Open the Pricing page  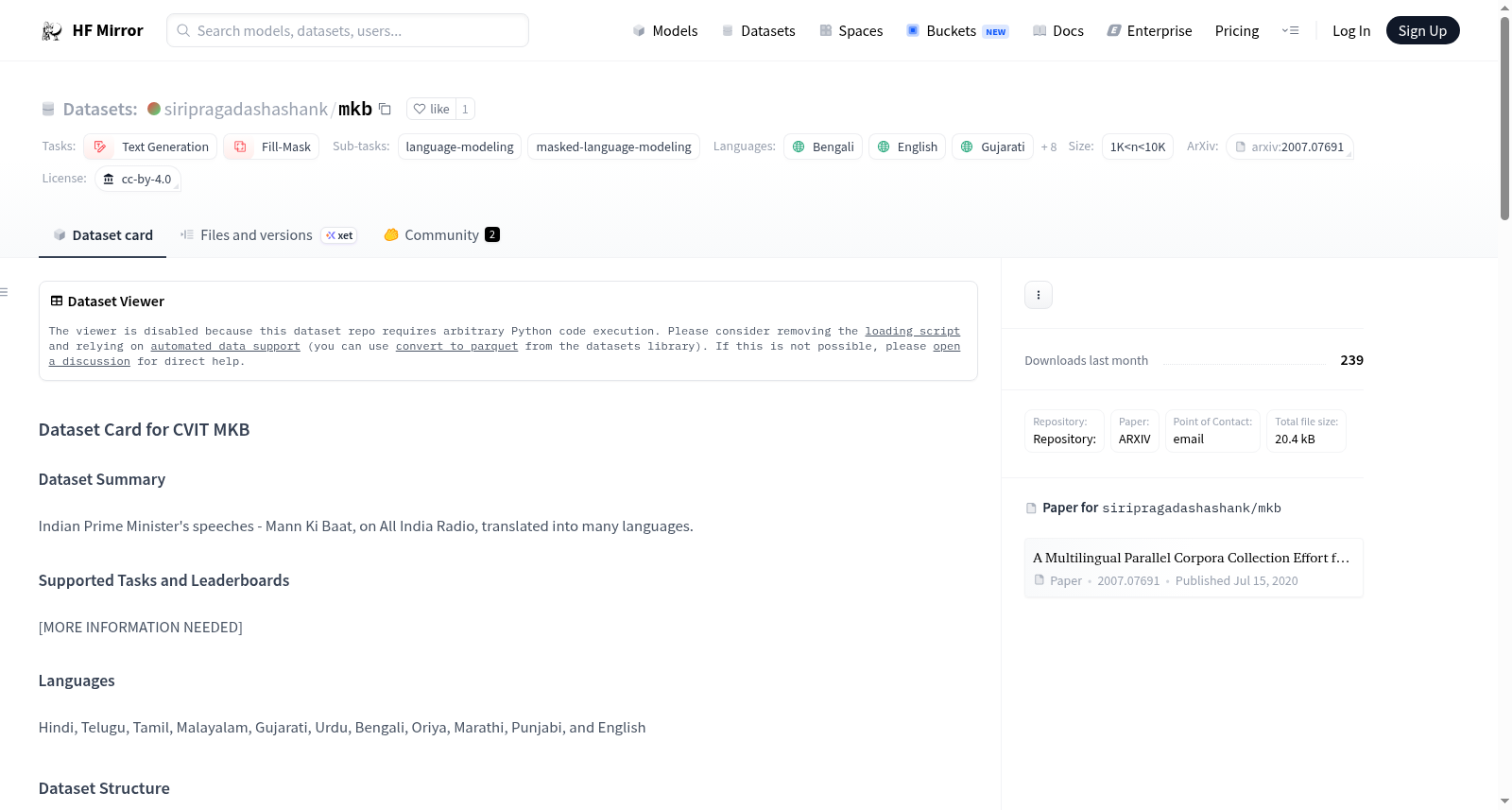[x=1237, y=30]
